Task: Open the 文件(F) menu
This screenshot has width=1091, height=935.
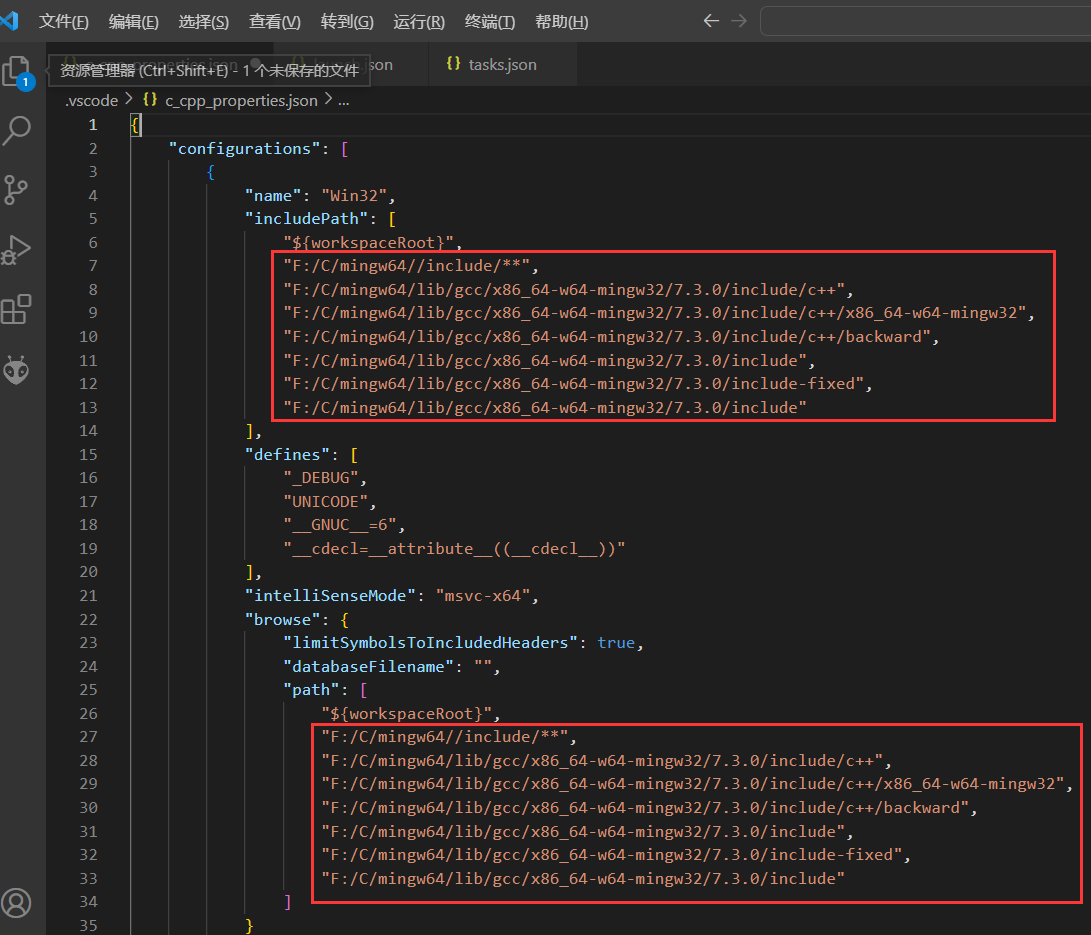Action: click(64, 22)
